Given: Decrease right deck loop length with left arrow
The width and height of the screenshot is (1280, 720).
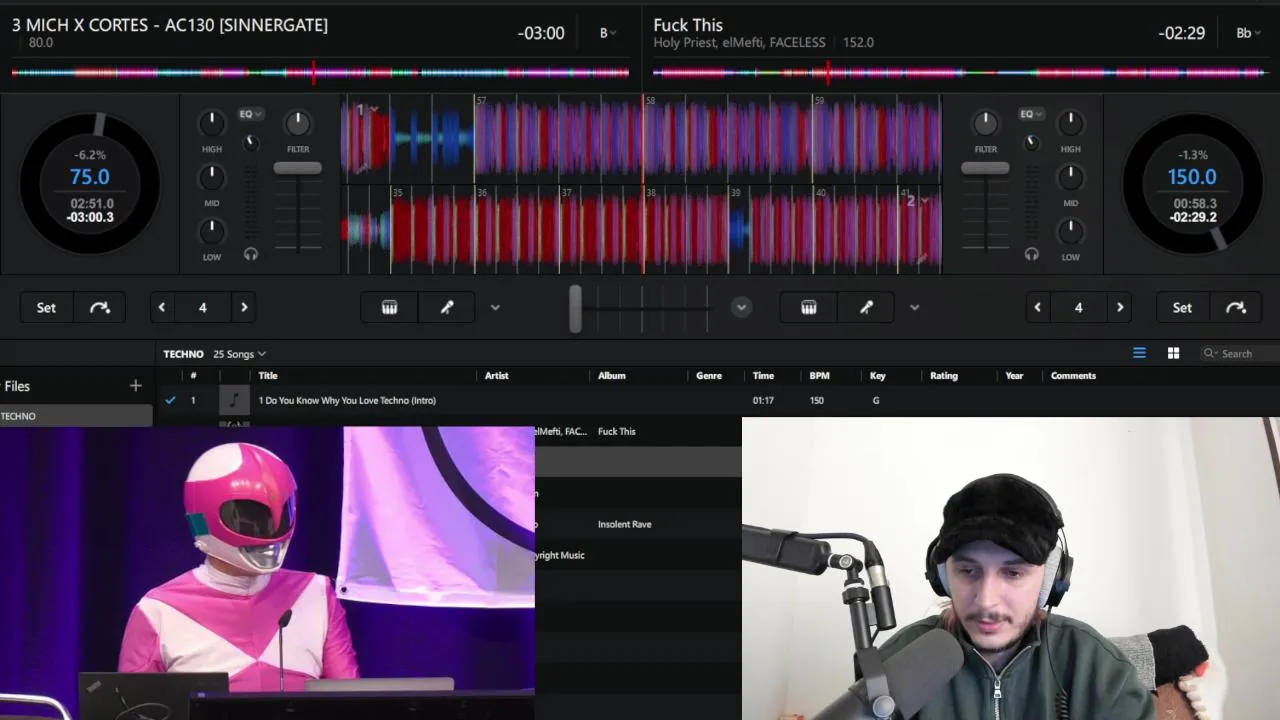Looking at the screenshot, I should point(1037,307).
